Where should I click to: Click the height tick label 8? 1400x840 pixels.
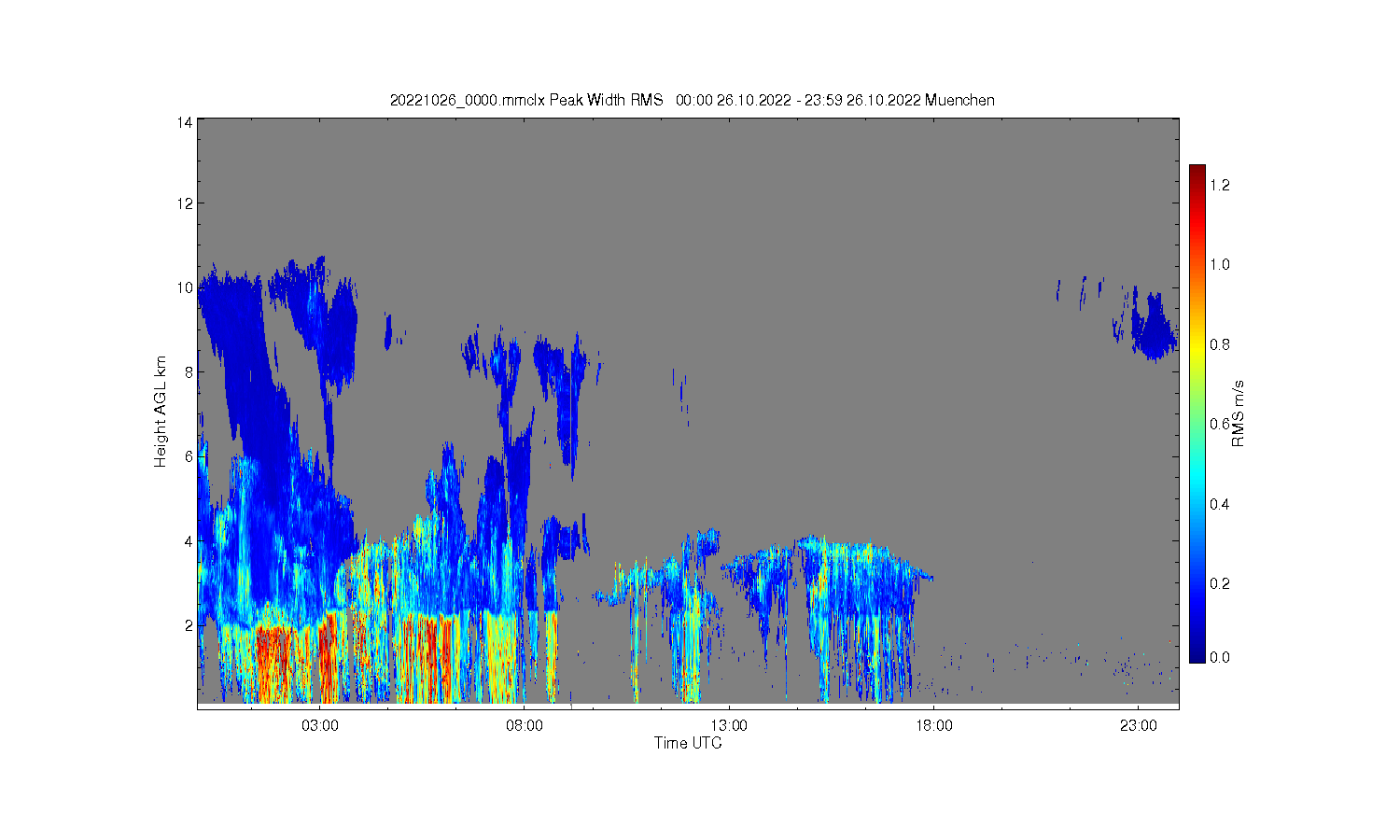pos(189,371)
